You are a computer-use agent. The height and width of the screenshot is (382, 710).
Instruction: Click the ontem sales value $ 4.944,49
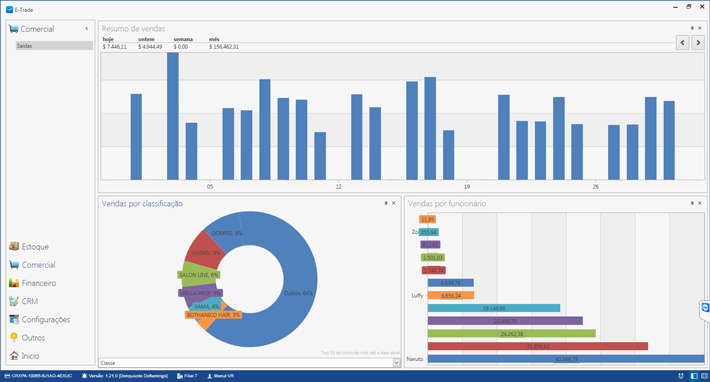[x=150, y=47]
